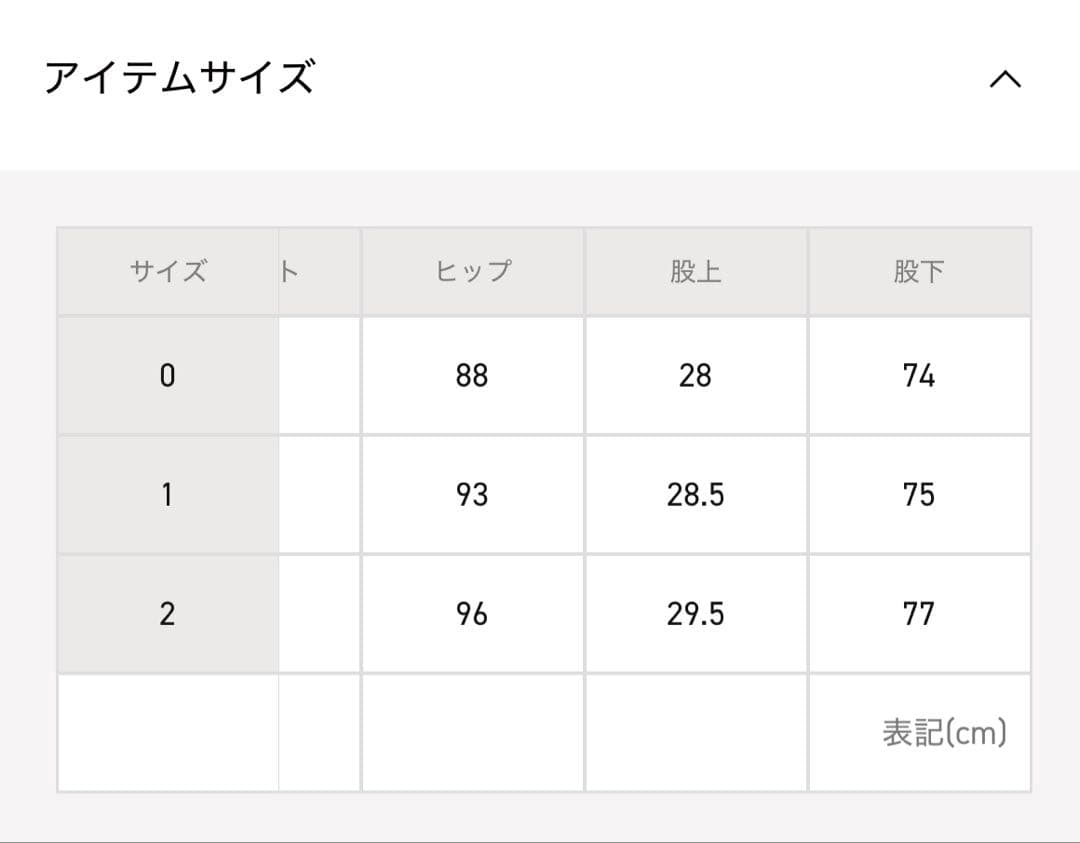The width and height of the screenshot is (1080, 843).
Task: Select the rise value 28.5 cell
Action: coord(696,495)
